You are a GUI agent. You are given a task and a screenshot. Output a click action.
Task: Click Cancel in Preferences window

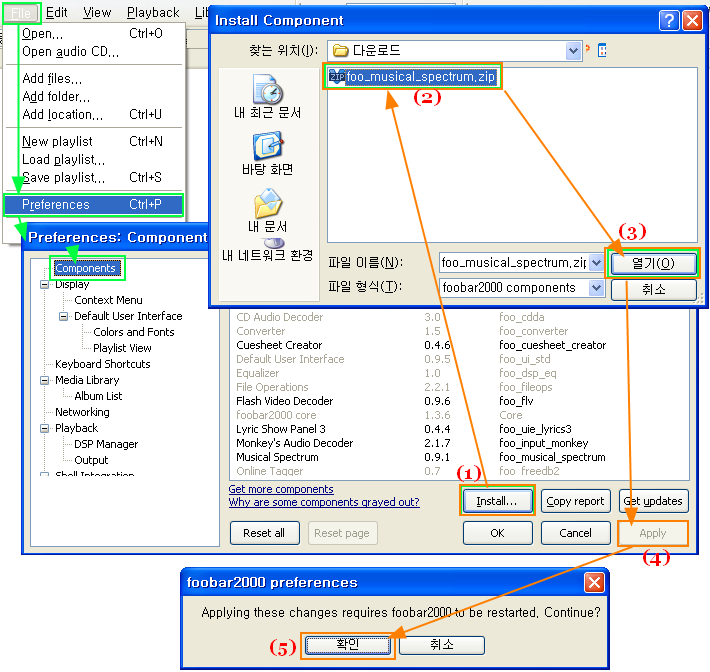[x=575, y=533]
